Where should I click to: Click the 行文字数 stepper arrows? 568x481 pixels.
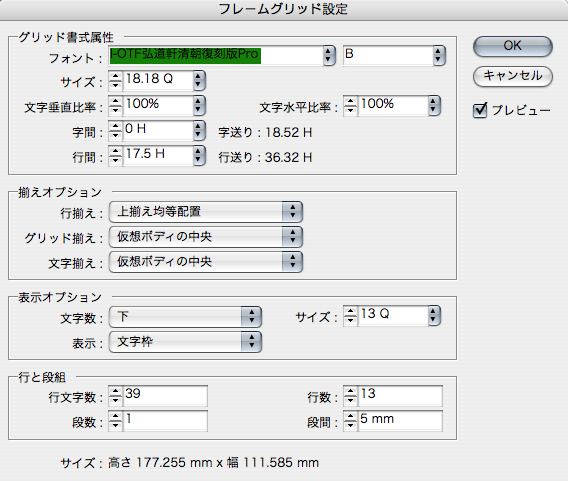tap(116, 396)
